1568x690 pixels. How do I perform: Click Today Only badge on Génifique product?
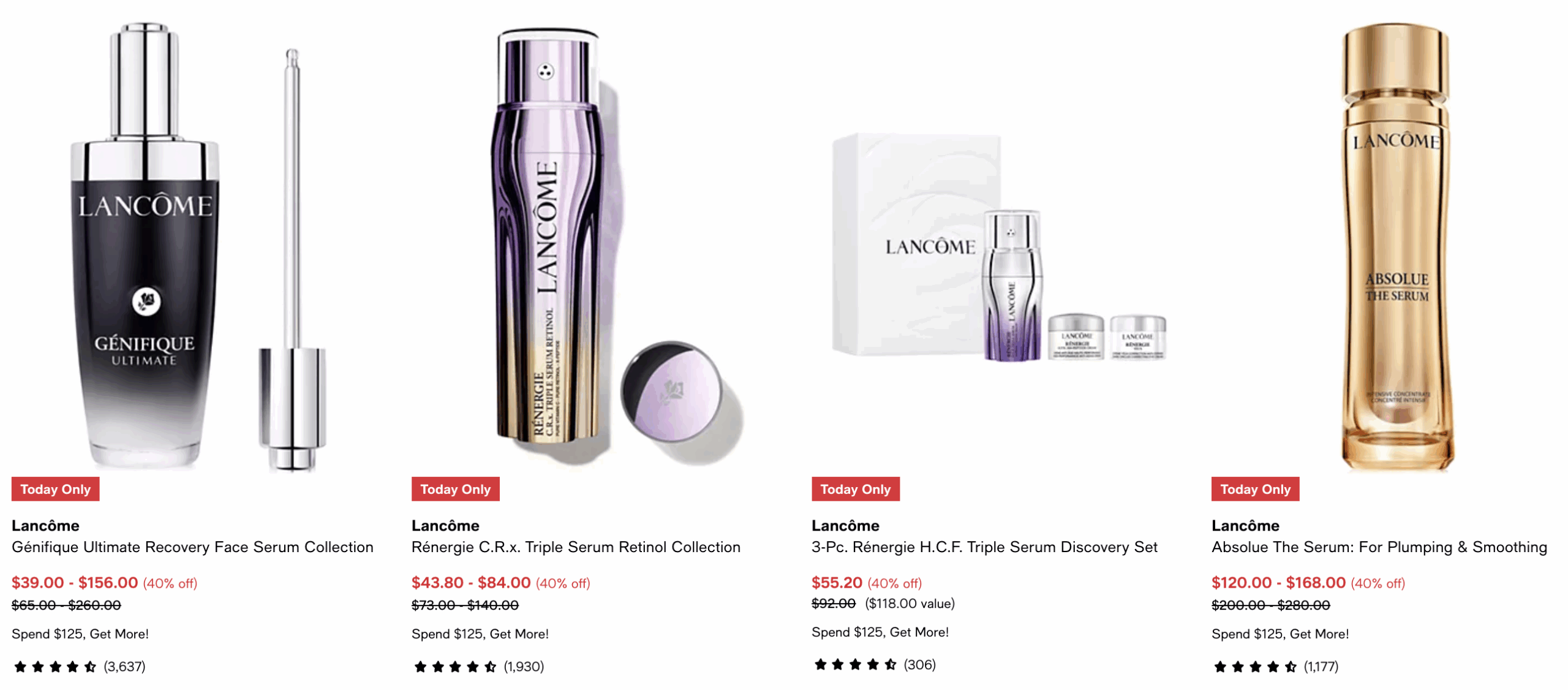[55, 489]
